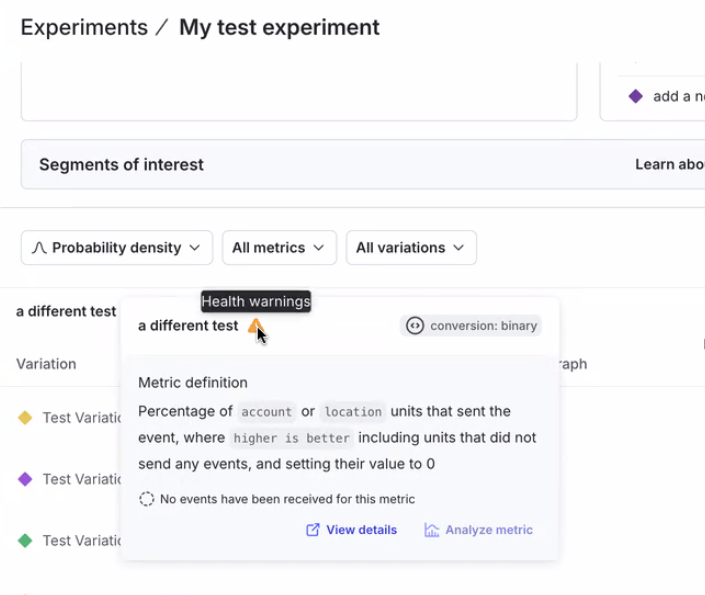The height and width of the screenshot is (595, 705).
Task: Click the conversion: binary badge
Action: (471, 326)
